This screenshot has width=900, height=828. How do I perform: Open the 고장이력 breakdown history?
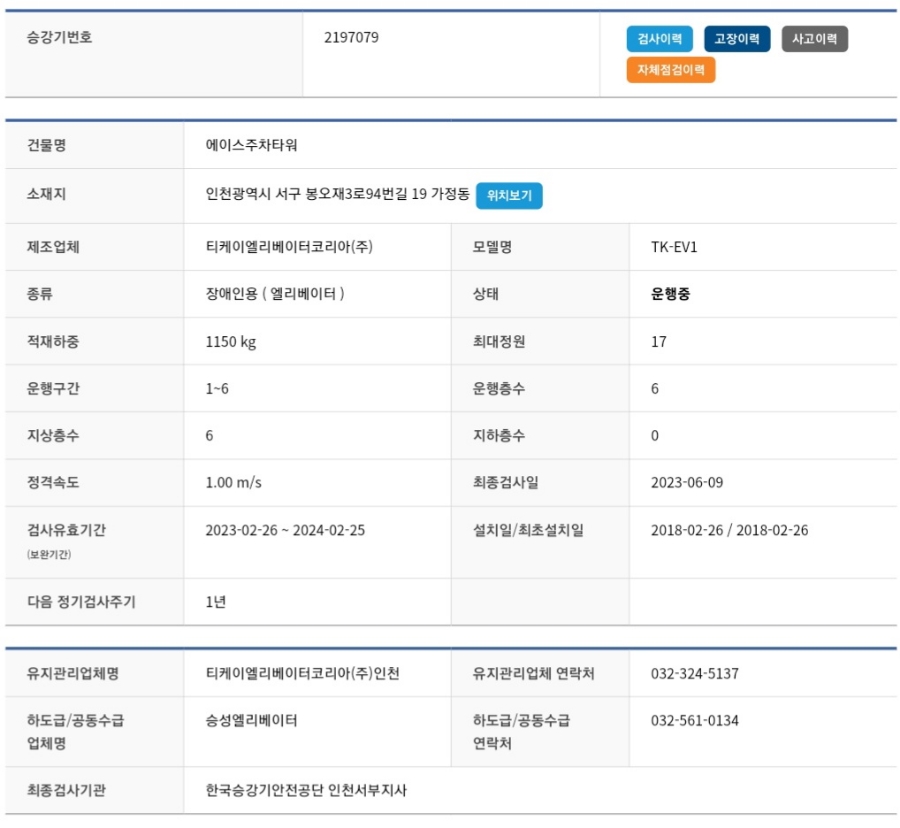(x=737, y=39)
